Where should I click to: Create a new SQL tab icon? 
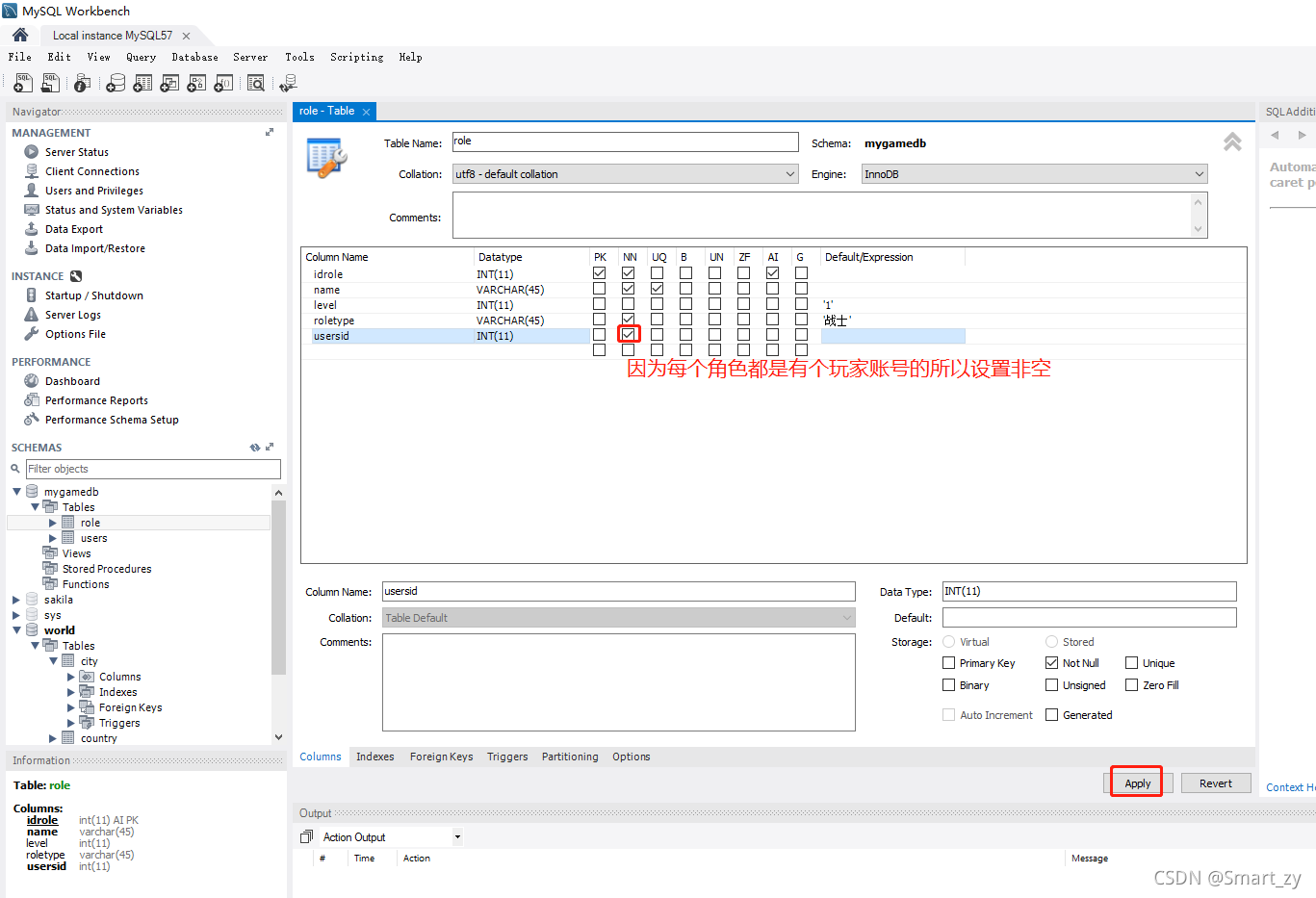[x=23, y=84]
